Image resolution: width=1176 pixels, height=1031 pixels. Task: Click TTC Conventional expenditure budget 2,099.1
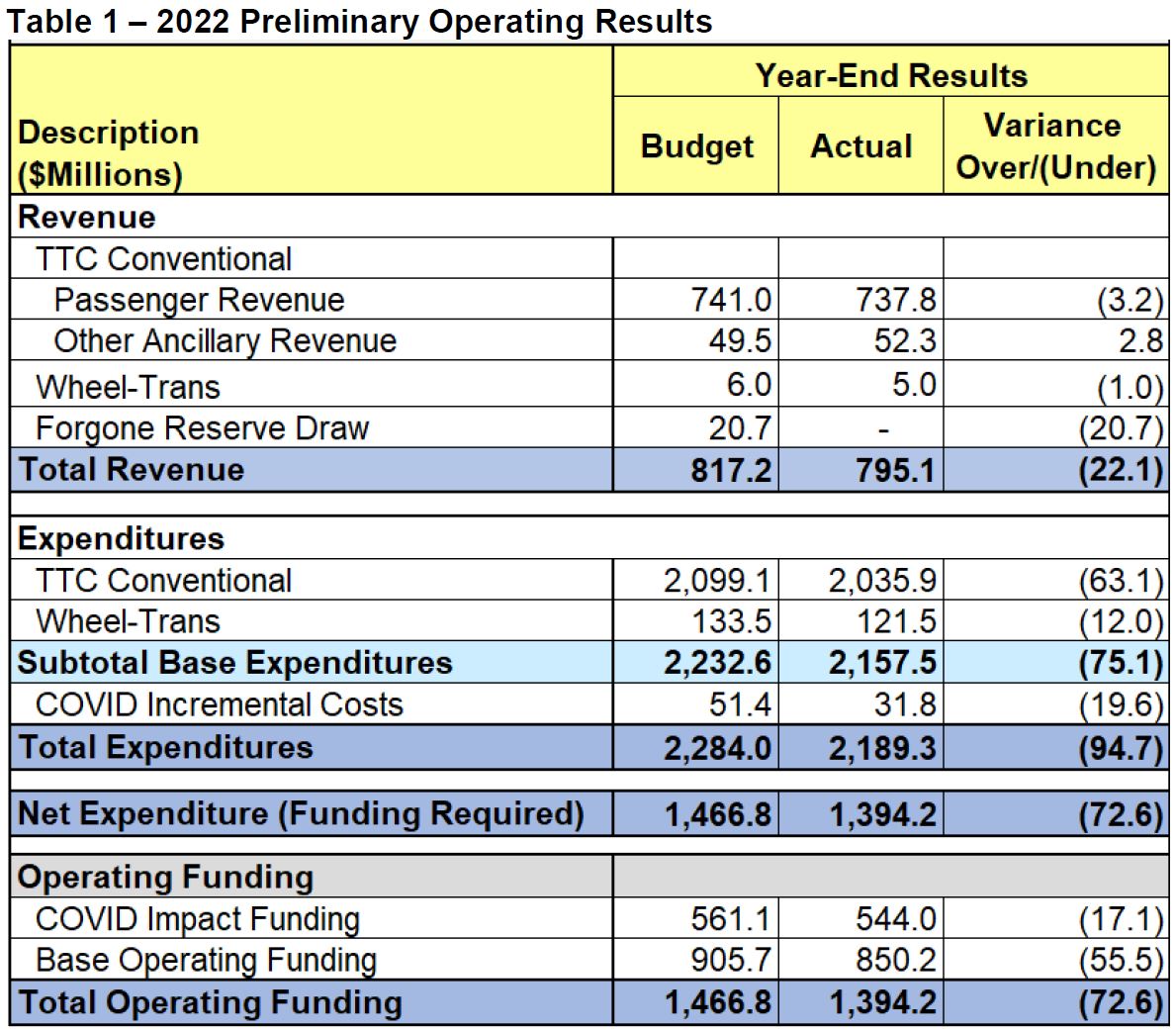click(717, 581)
